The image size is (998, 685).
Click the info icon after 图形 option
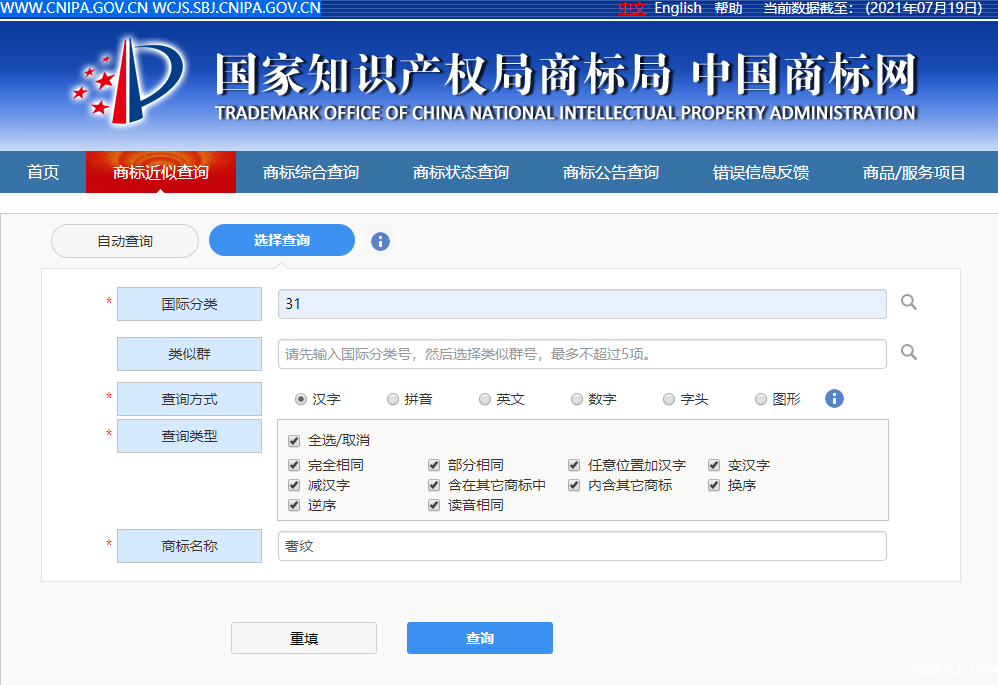pyautogui.click(x=834, y=399)
